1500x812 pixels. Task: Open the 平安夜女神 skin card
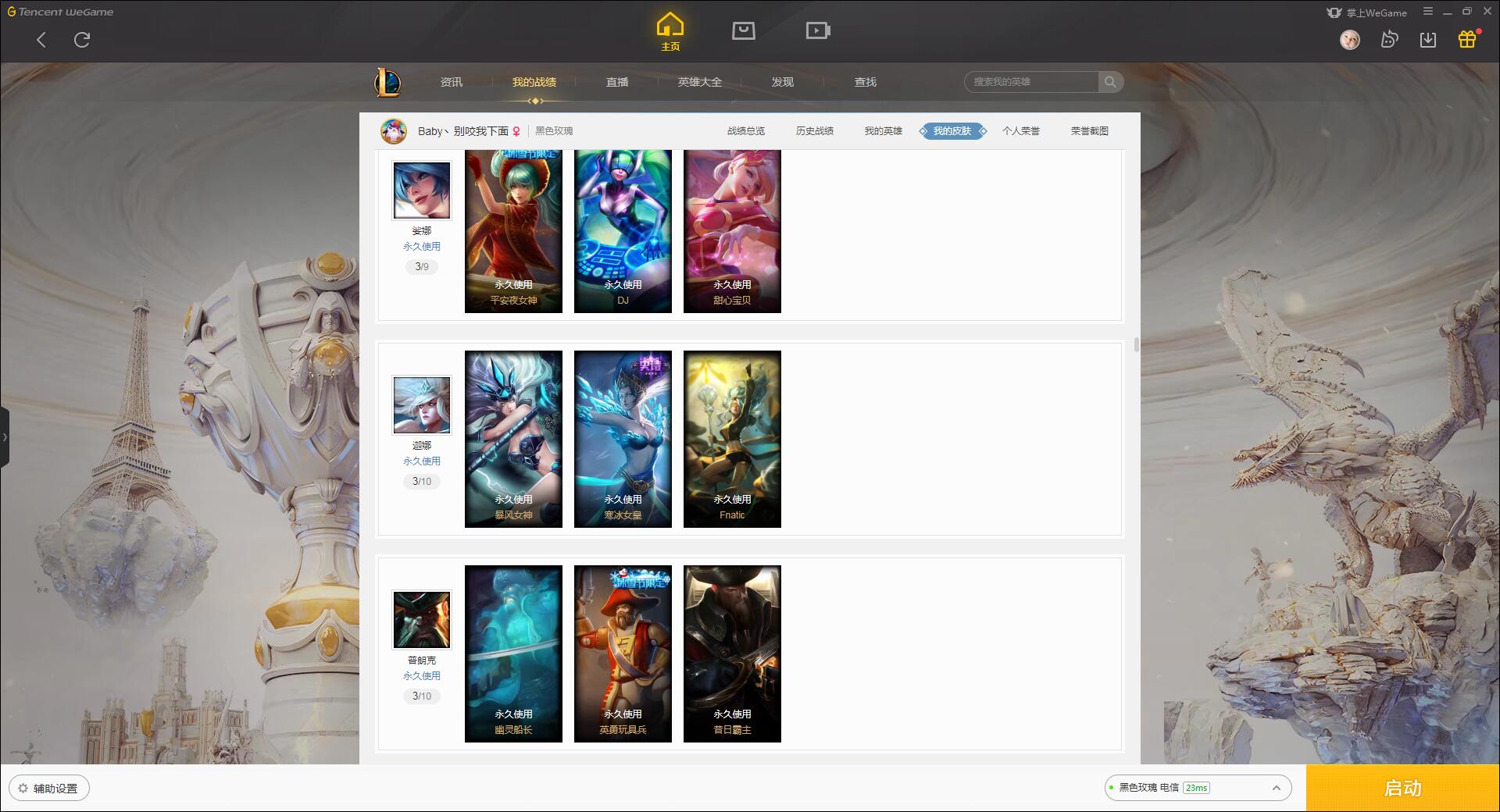click(513, 231)
